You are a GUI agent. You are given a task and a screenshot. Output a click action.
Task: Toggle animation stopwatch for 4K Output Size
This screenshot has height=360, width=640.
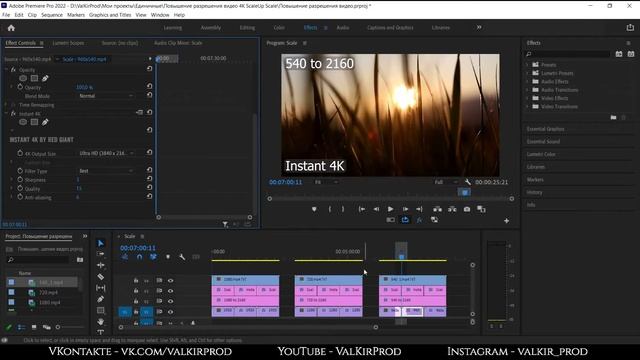point(20,153)
